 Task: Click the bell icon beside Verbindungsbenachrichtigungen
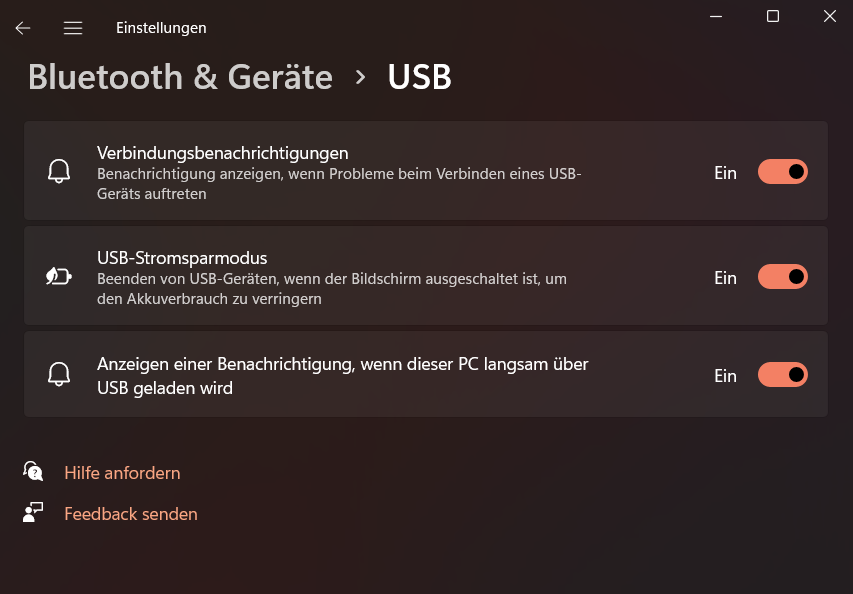point(60,171)
